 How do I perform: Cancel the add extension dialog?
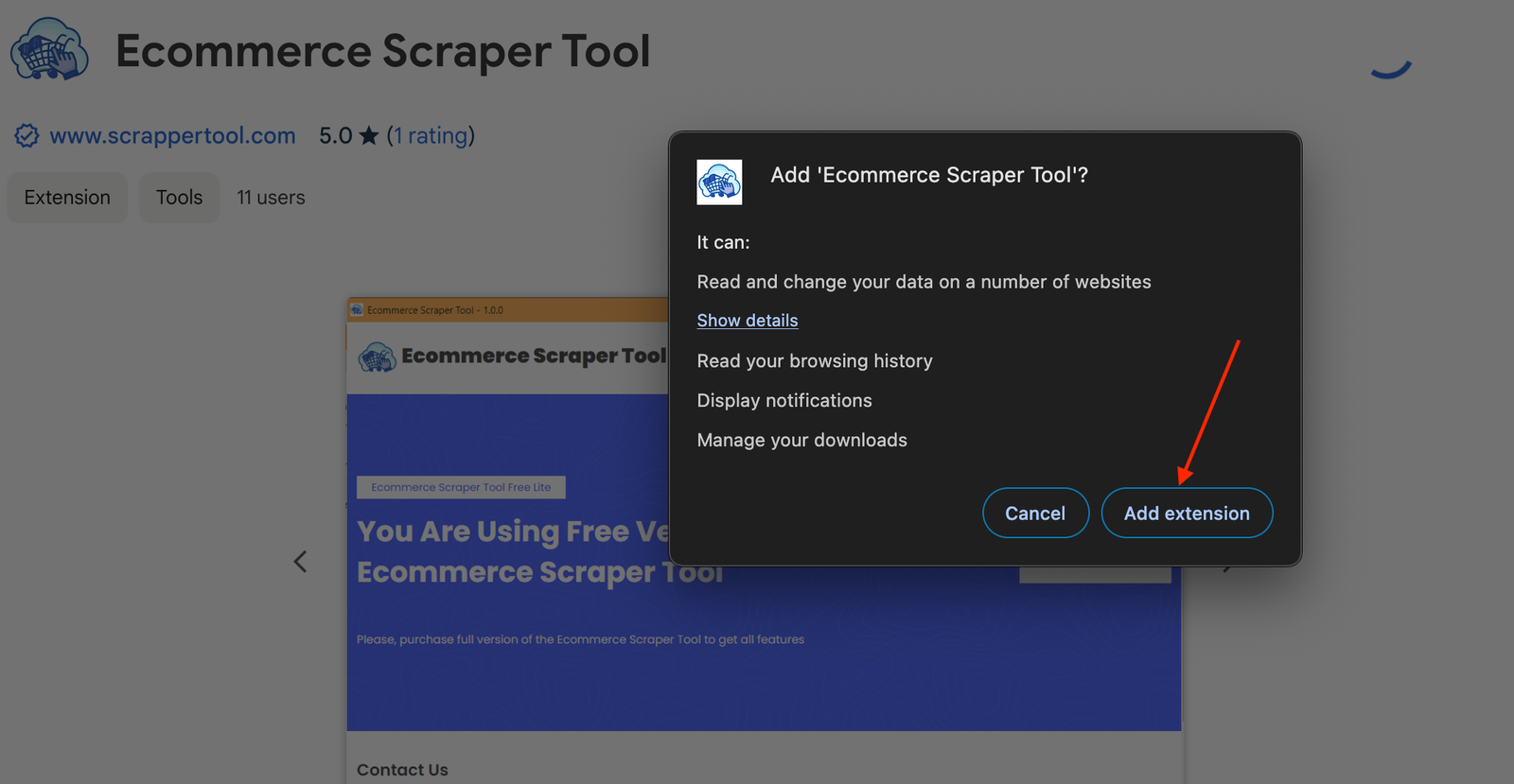point(1035,513)
